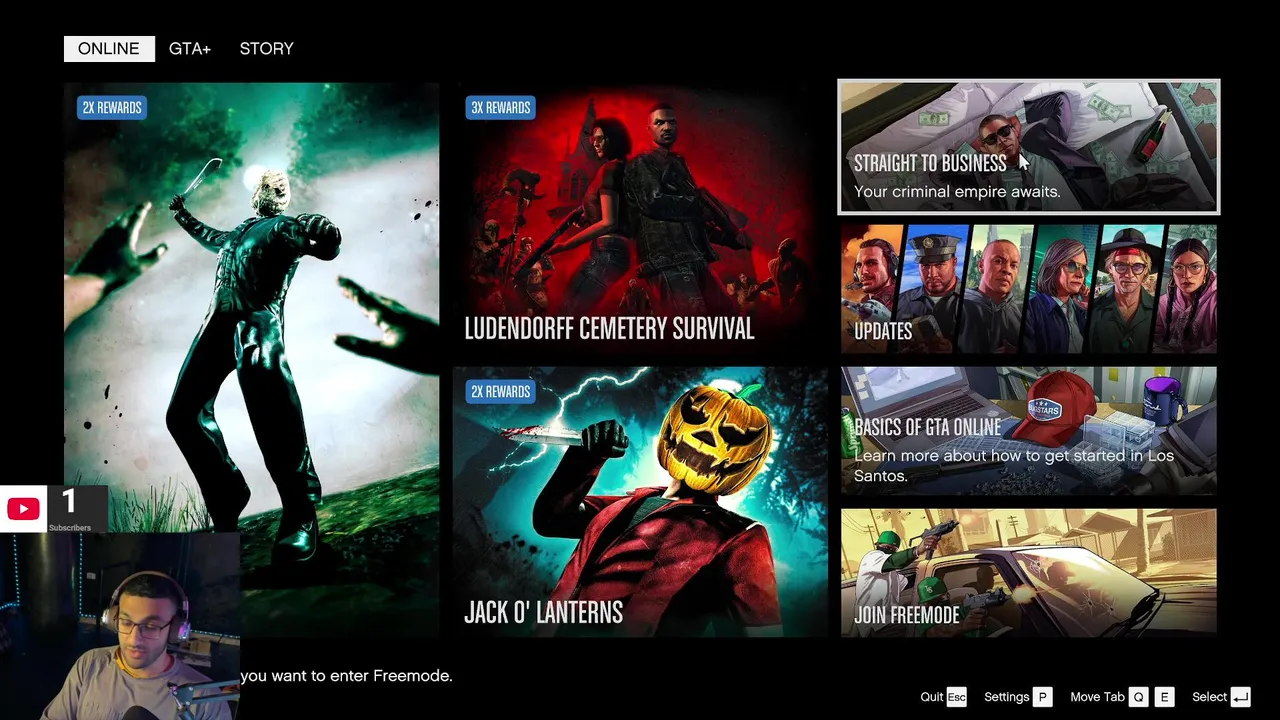Click the 2X Rewards badge on Jack O' Lanterns
Viewport: 1280px width, 720px height.
click(x=500, y=392)
